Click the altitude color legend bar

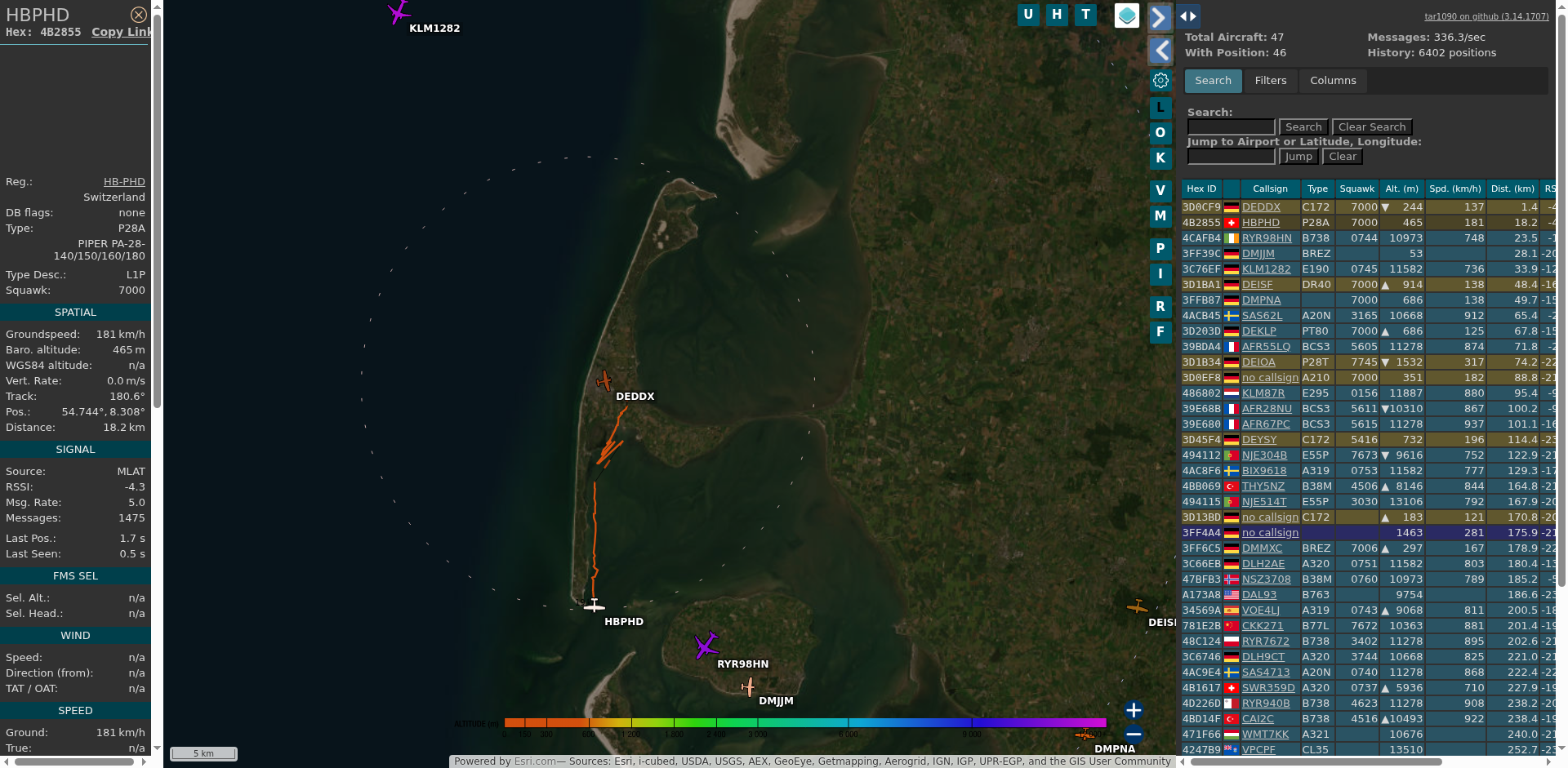click(805, 723)
